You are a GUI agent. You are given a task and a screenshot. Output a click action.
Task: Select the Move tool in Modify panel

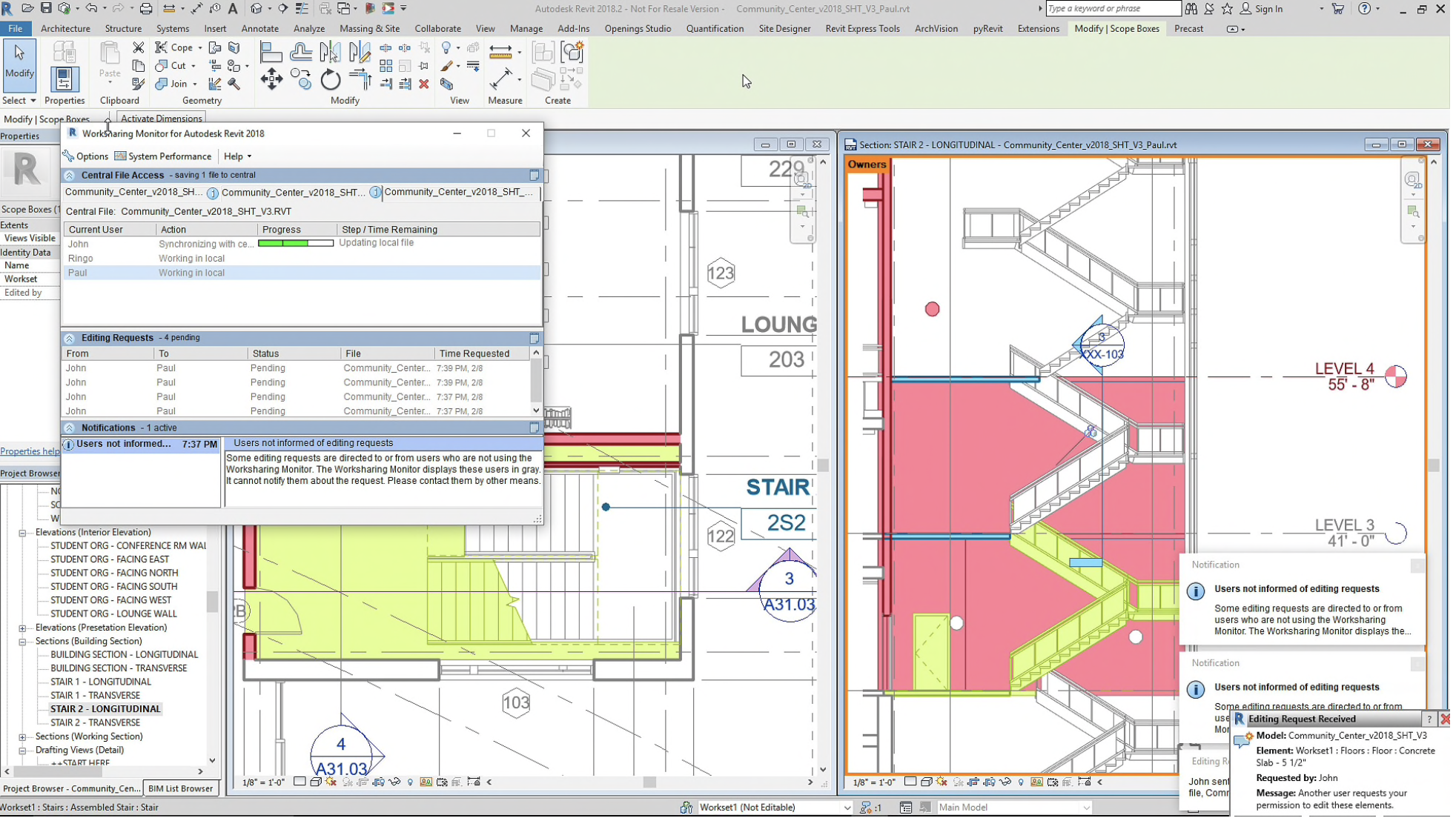click(x=271, y=79)
